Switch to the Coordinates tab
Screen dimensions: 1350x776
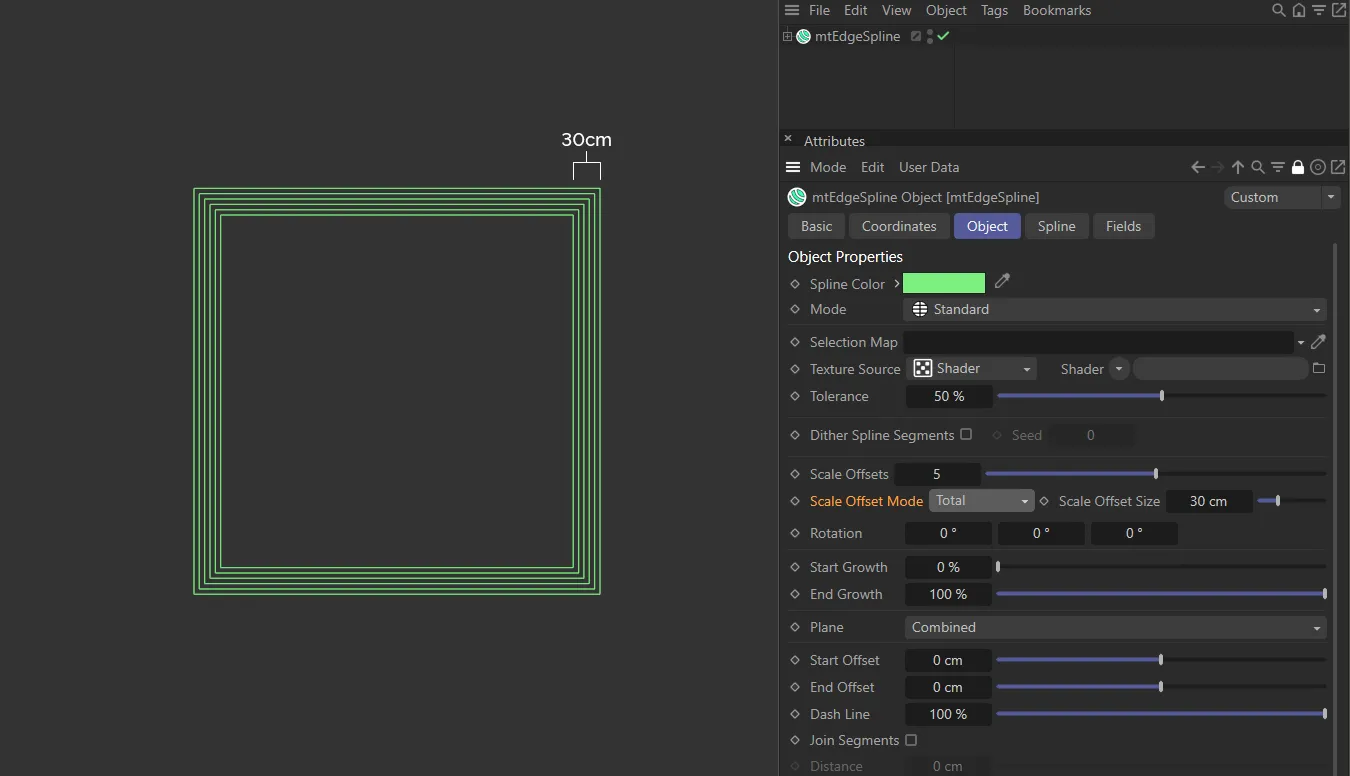(x=898, y=226)
